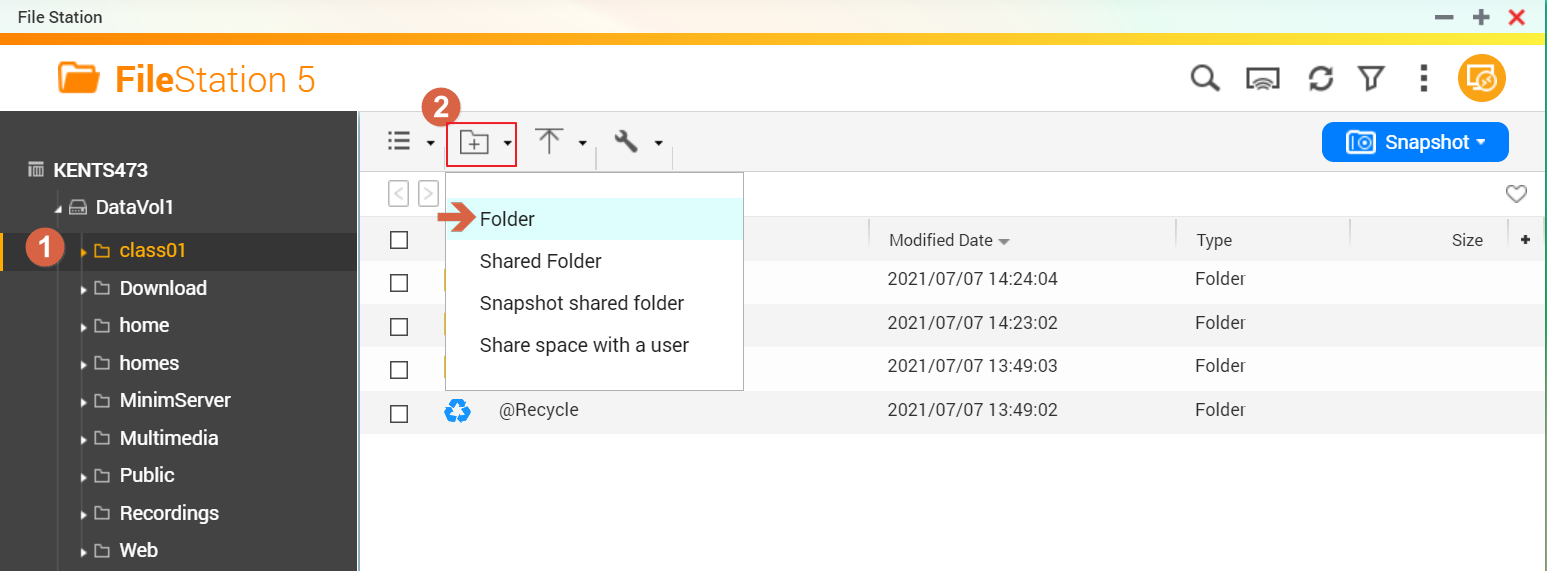Select Shared Folder menu entry
The height and width of the screenshot is (571, 1547).
(540, 261)
